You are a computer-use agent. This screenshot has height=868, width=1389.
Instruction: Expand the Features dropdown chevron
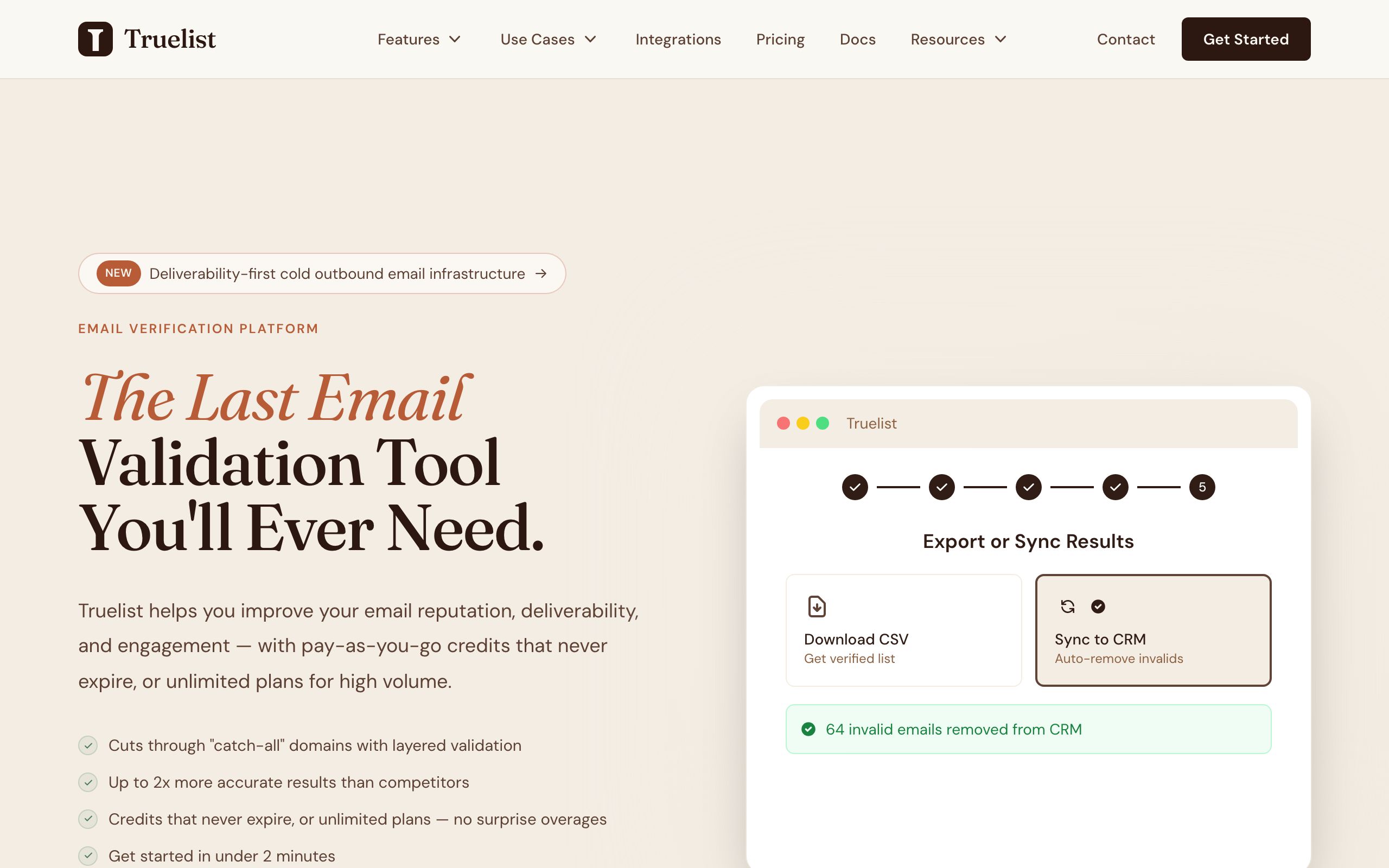(x=455, y=39)
